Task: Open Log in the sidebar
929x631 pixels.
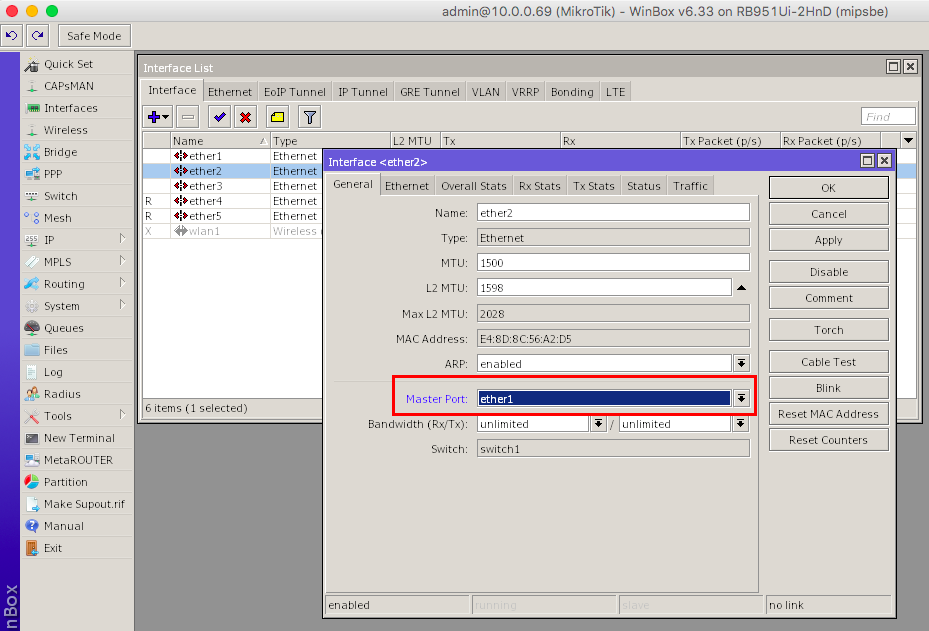Action: click(x=53, y=371)
